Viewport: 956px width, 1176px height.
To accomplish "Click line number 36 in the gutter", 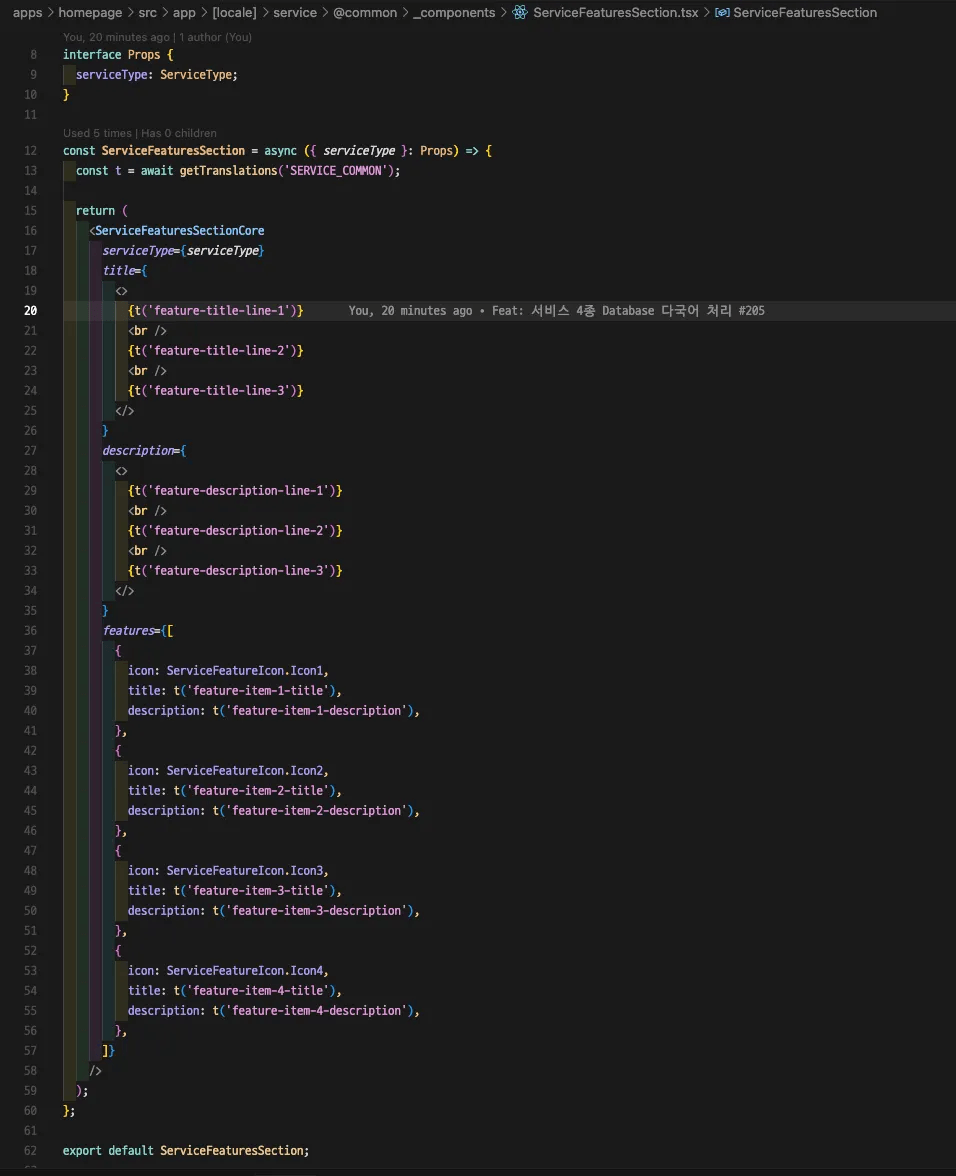I will pos(30,631).
